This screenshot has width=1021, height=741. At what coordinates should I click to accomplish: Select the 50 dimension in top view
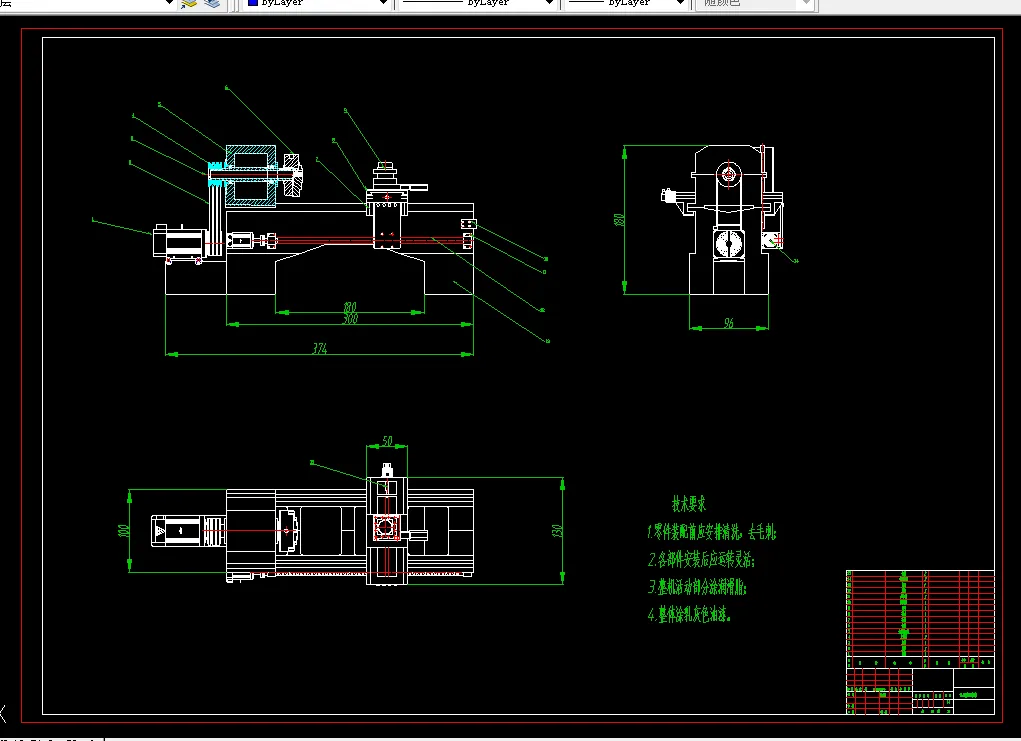(x=387, y=441)
